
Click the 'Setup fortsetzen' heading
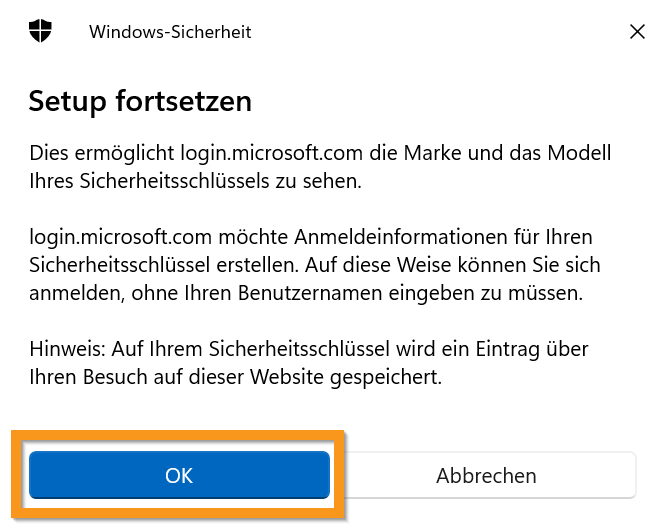140,101
